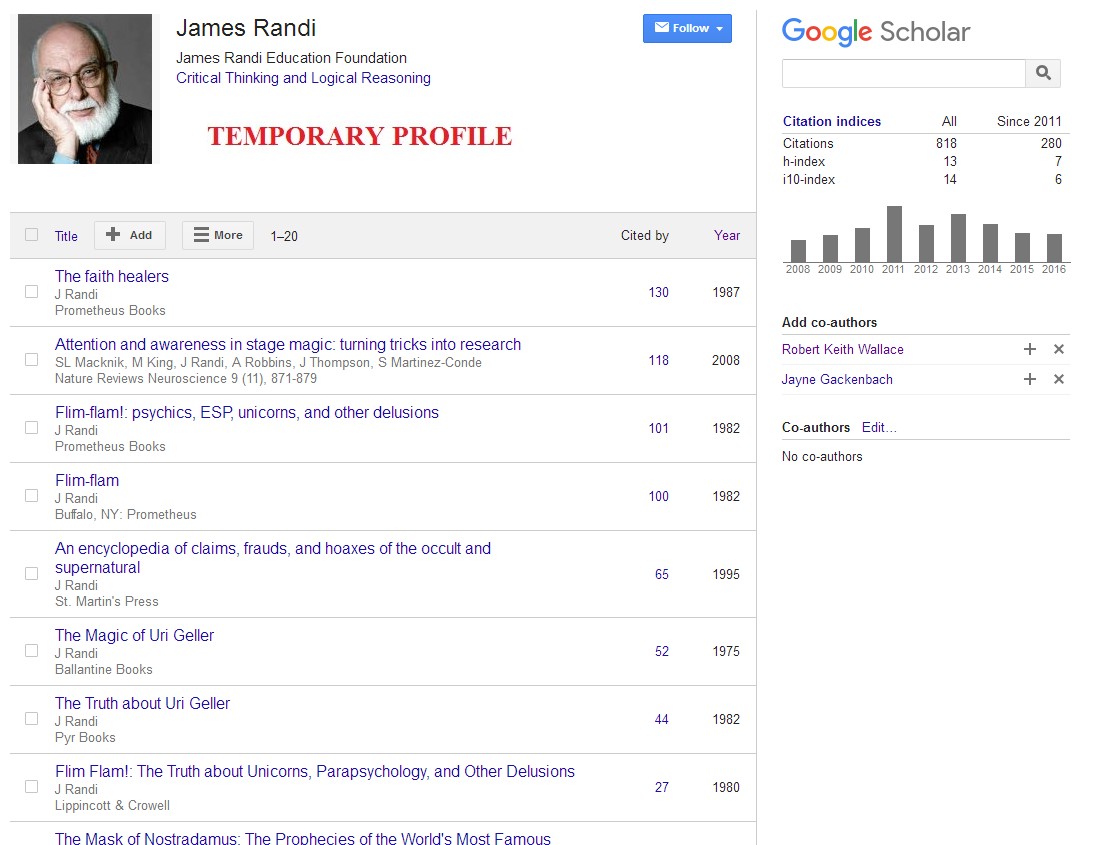Click the plus Add button
Image resolution: width=1105 pixels, height=845 pixels.
tap(130, 235)
